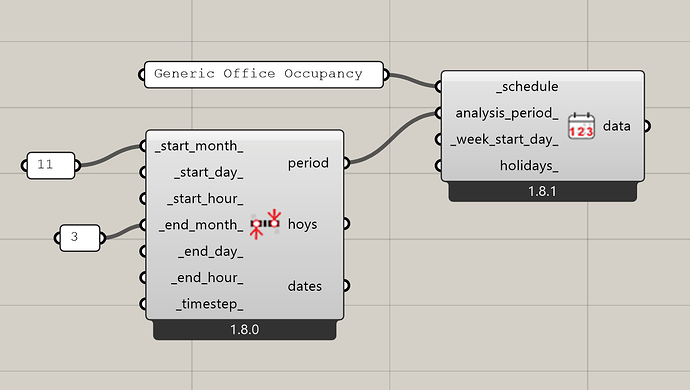Click the _schedule input parameter
The width and height of the screenshot is (690, 390).
[x=527, y=87]
